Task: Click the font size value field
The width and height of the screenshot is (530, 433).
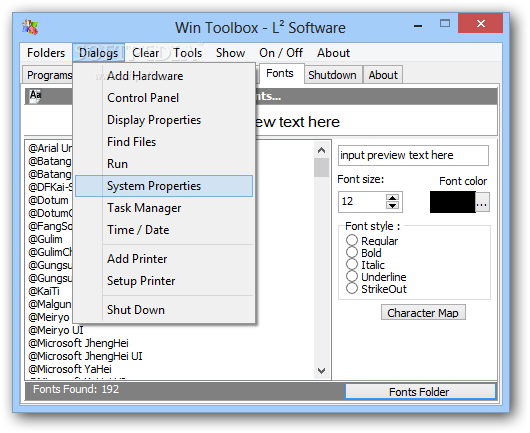Action: pos(362,201)
